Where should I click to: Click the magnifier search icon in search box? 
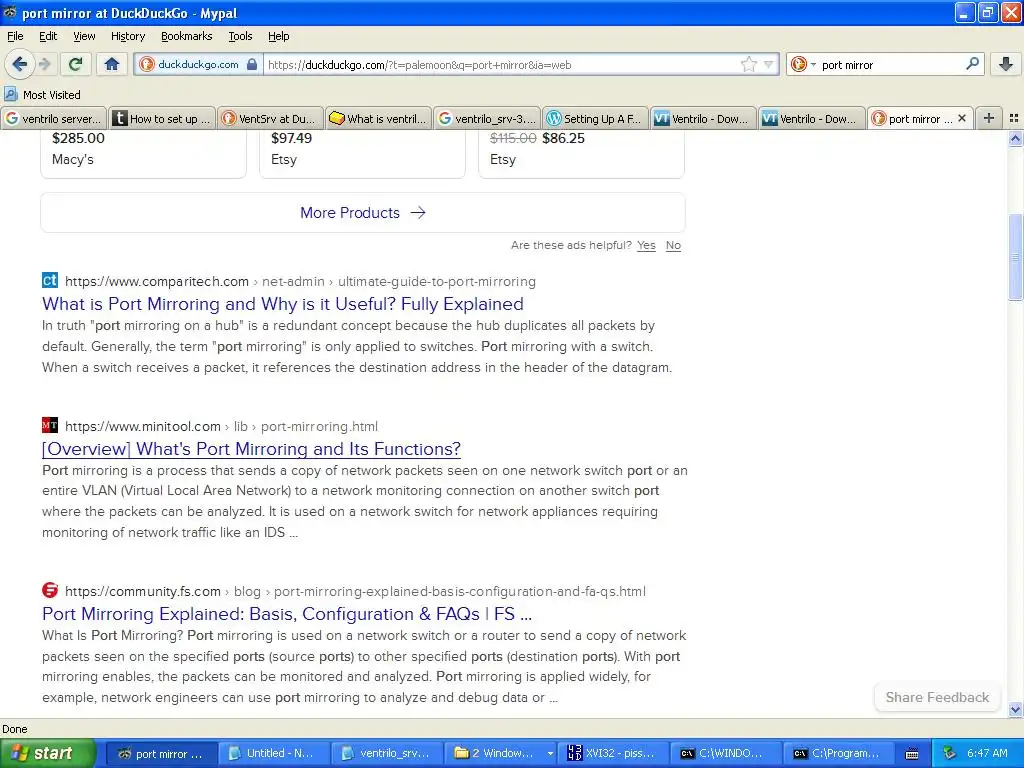(972, 63)
